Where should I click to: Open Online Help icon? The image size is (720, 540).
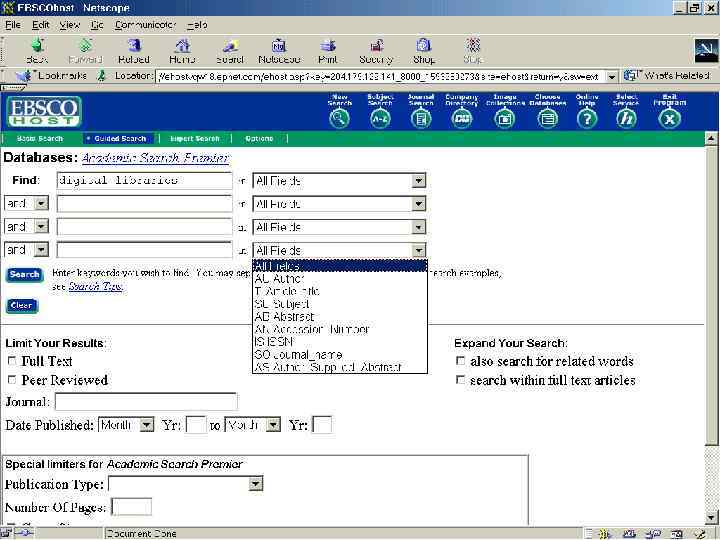587,118
